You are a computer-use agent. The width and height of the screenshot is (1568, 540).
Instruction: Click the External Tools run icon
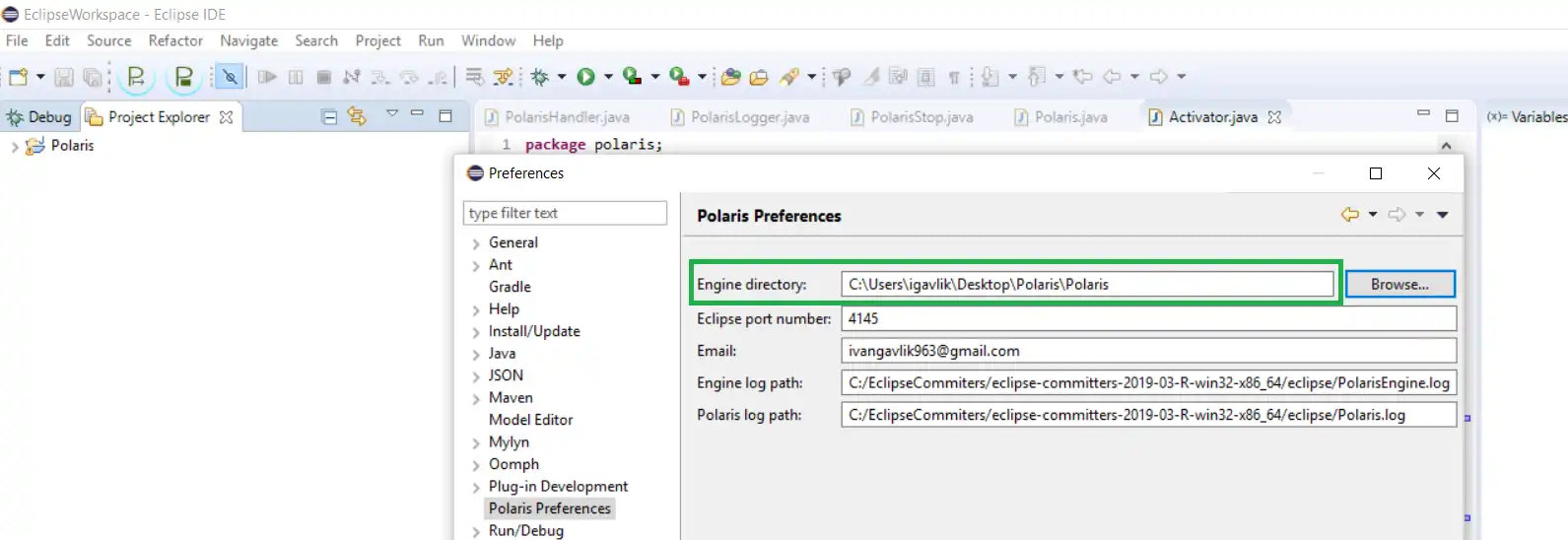[x=679, y=77]
